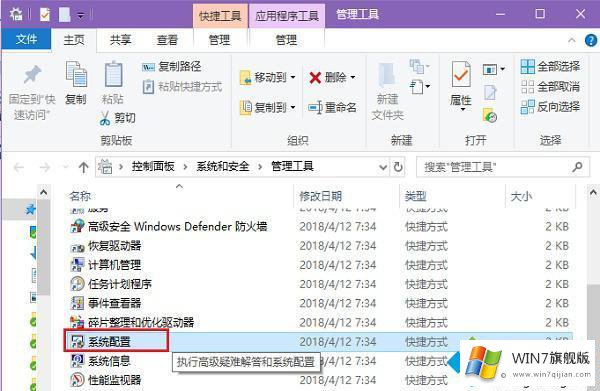The width and height of the screenshot is (600, 391).
Task: Click 全部取消 select none
Action: point(550,87)
